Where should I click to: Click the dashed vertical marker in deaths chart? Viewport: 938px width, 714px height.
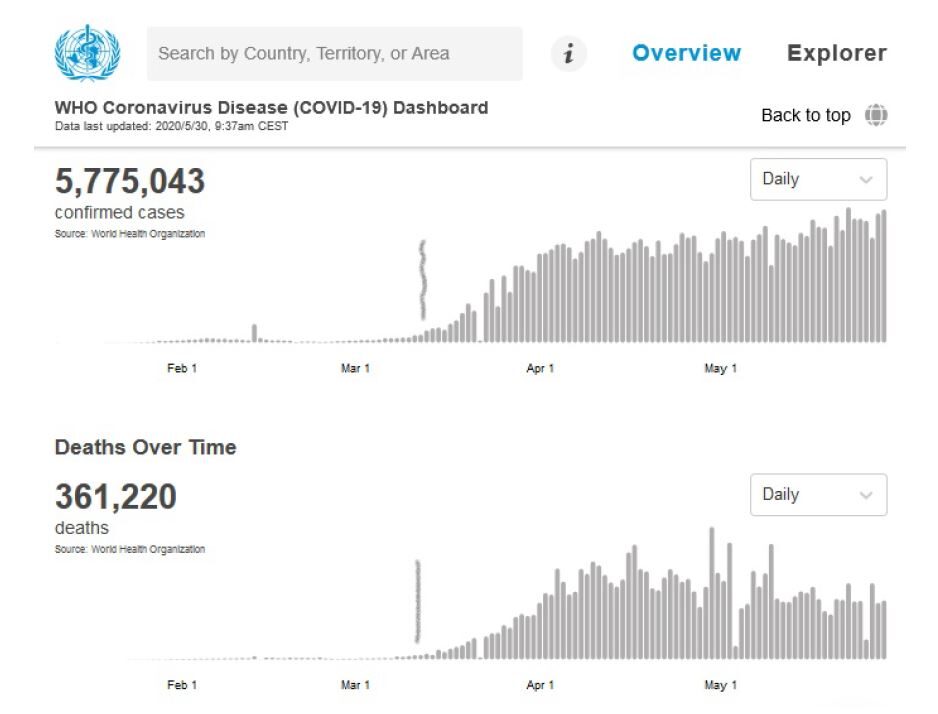(x=418, y=601)
